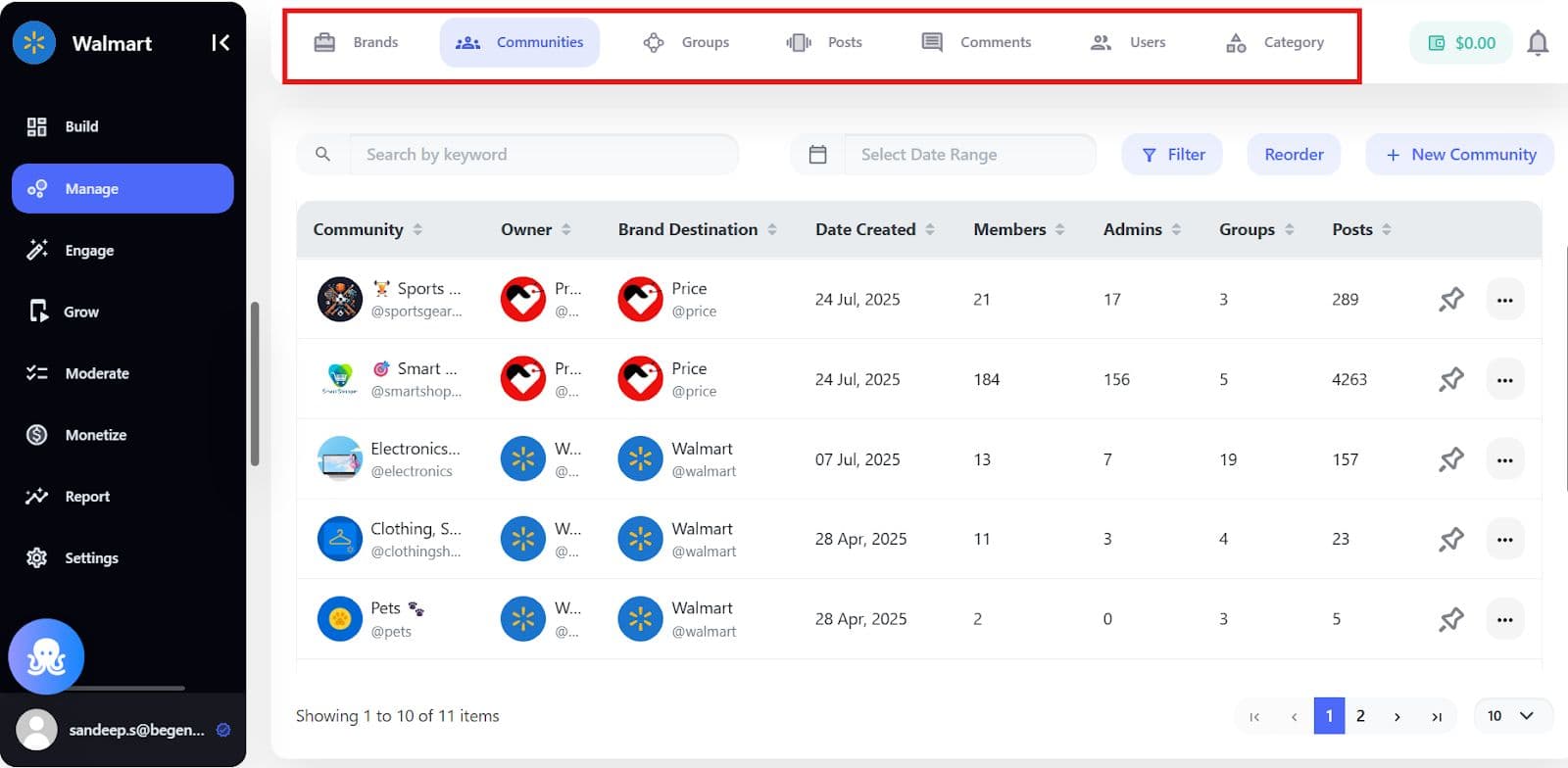Switch to the Communities tab
The image size is (1568, 768).
tap(519, 42)
